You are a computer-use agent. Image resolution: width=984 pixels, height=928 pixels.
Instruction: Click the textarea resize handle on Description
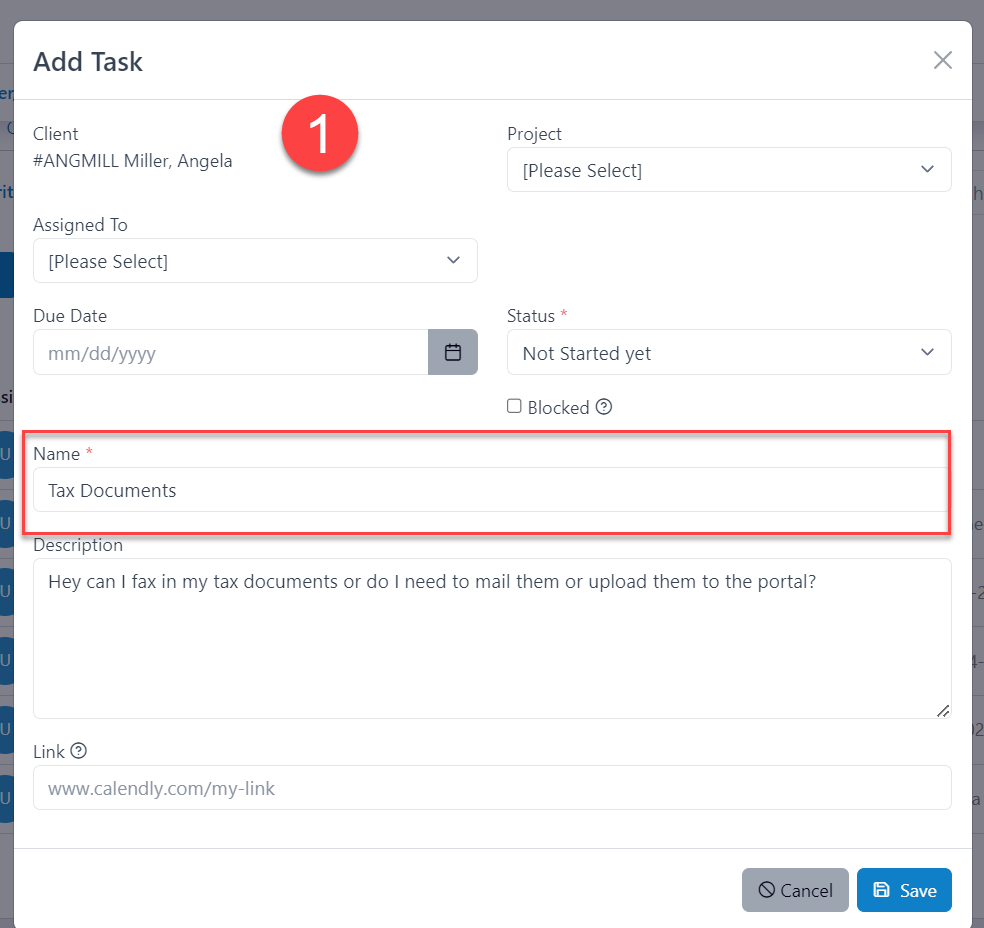click(943, 711)
